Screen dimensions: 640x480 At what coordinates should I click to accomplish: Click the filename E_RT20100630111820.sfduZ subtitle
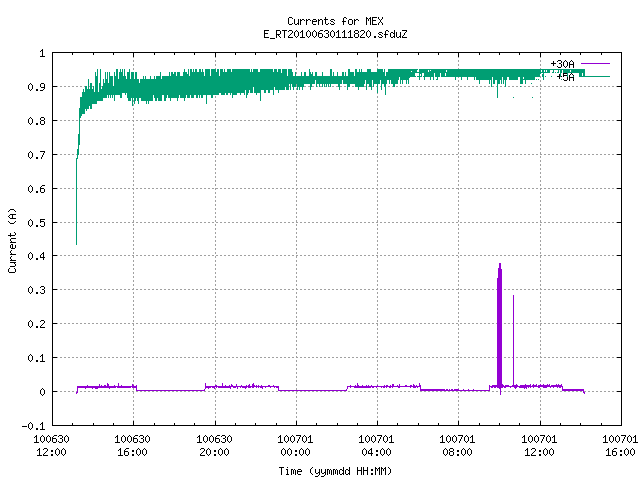(x=335, y=34)
